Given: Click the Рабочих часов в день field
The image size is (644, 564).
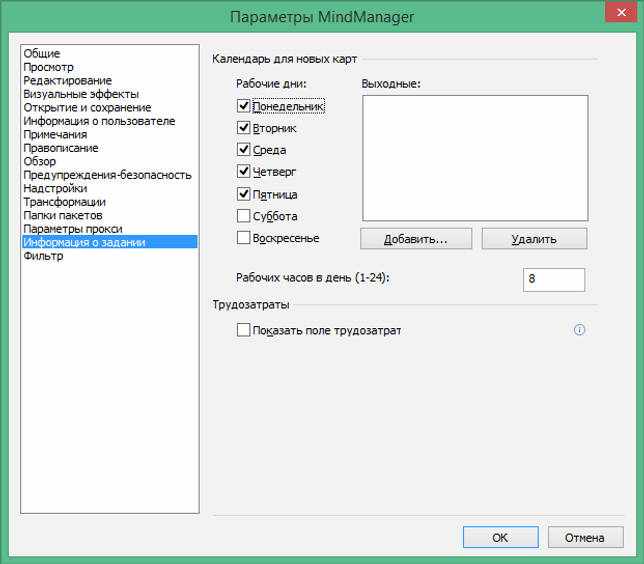Looking at the screenshot, I should [554, 279].
